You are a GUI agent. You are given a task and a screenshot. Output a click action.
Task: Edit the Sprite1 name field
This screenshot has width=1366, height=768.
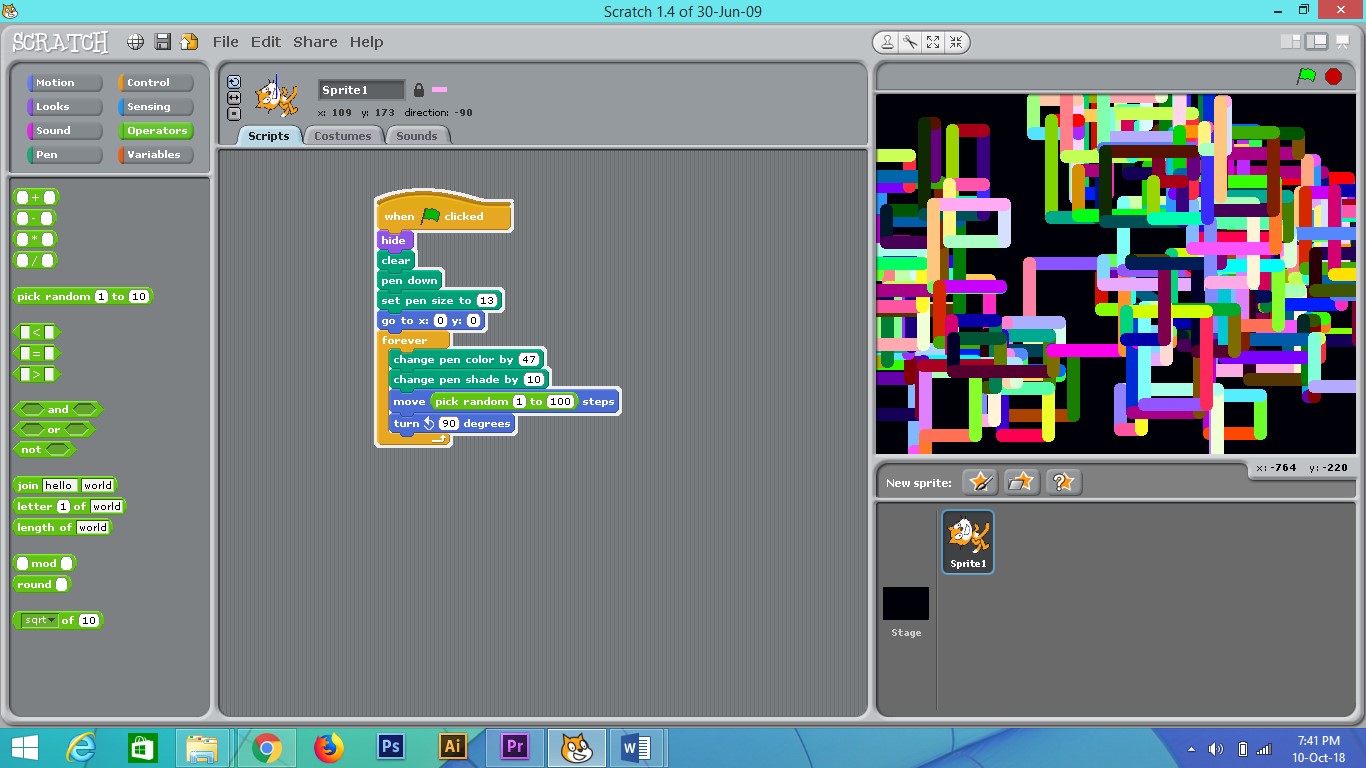click(x=362, y=90)
